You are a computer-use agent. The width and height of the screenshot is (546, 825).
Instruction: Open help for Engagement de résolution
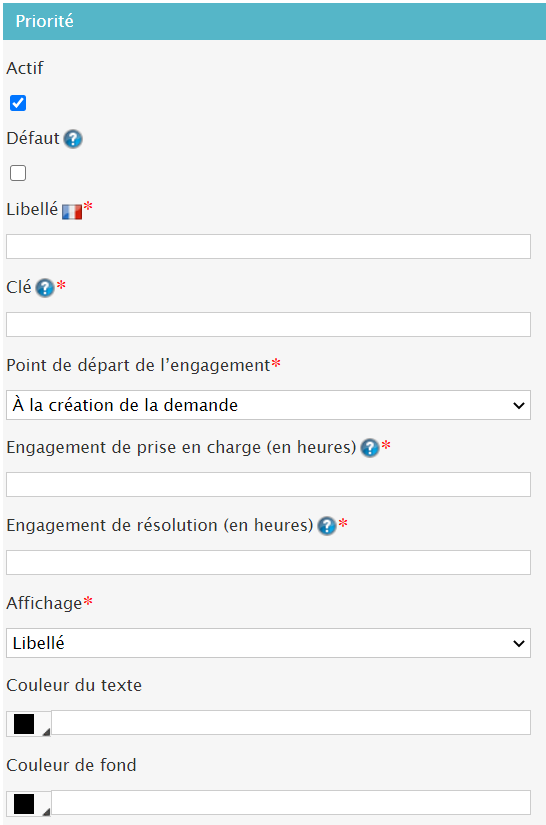327,526
